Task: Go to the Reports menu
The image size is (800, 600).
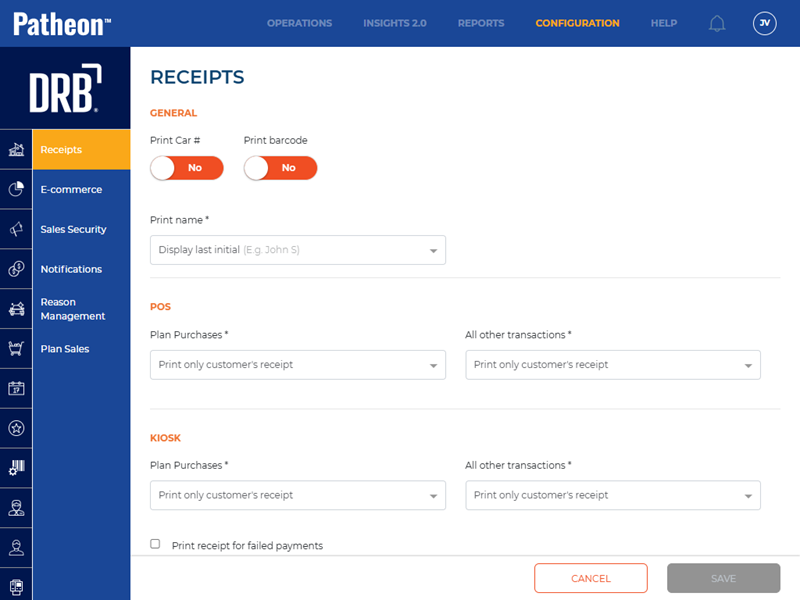Action: point(481,23)
